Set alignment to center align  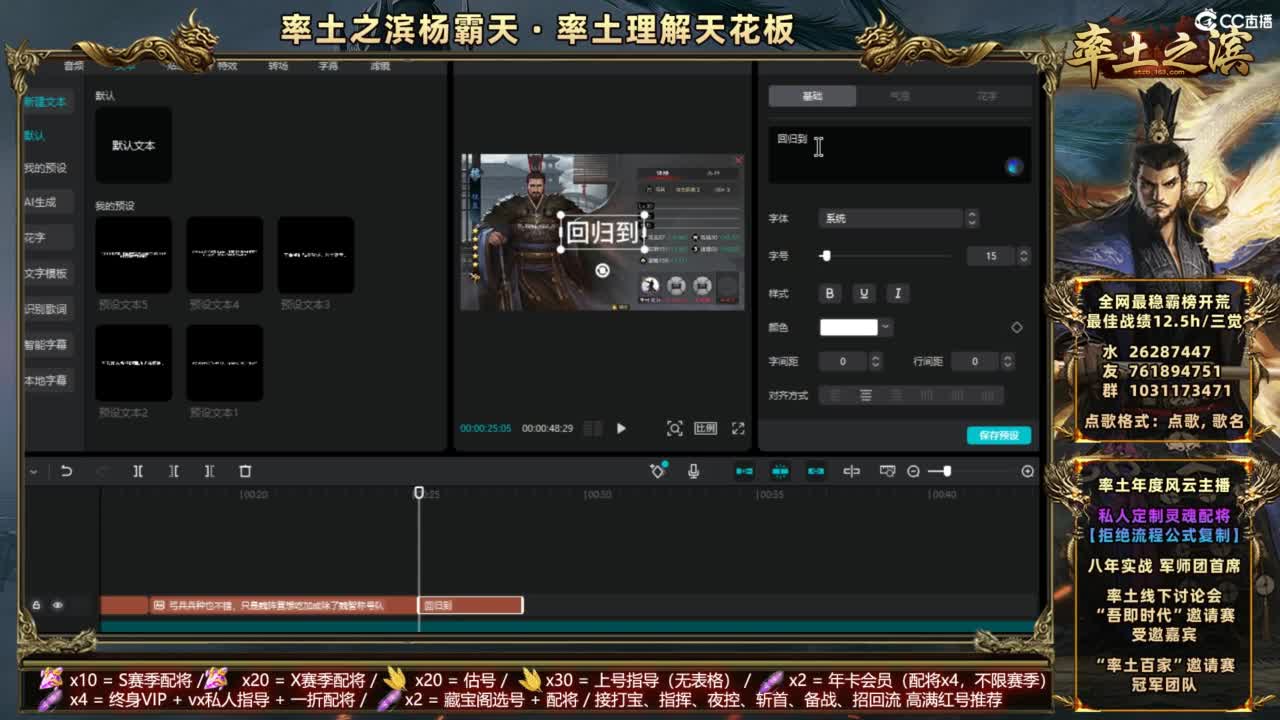866,395
